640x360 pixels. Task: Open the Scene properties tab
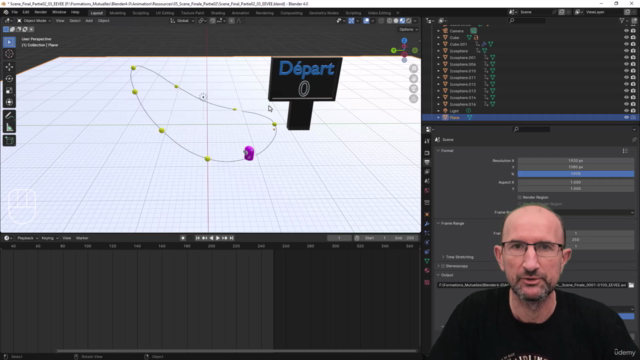coord(427,181)
